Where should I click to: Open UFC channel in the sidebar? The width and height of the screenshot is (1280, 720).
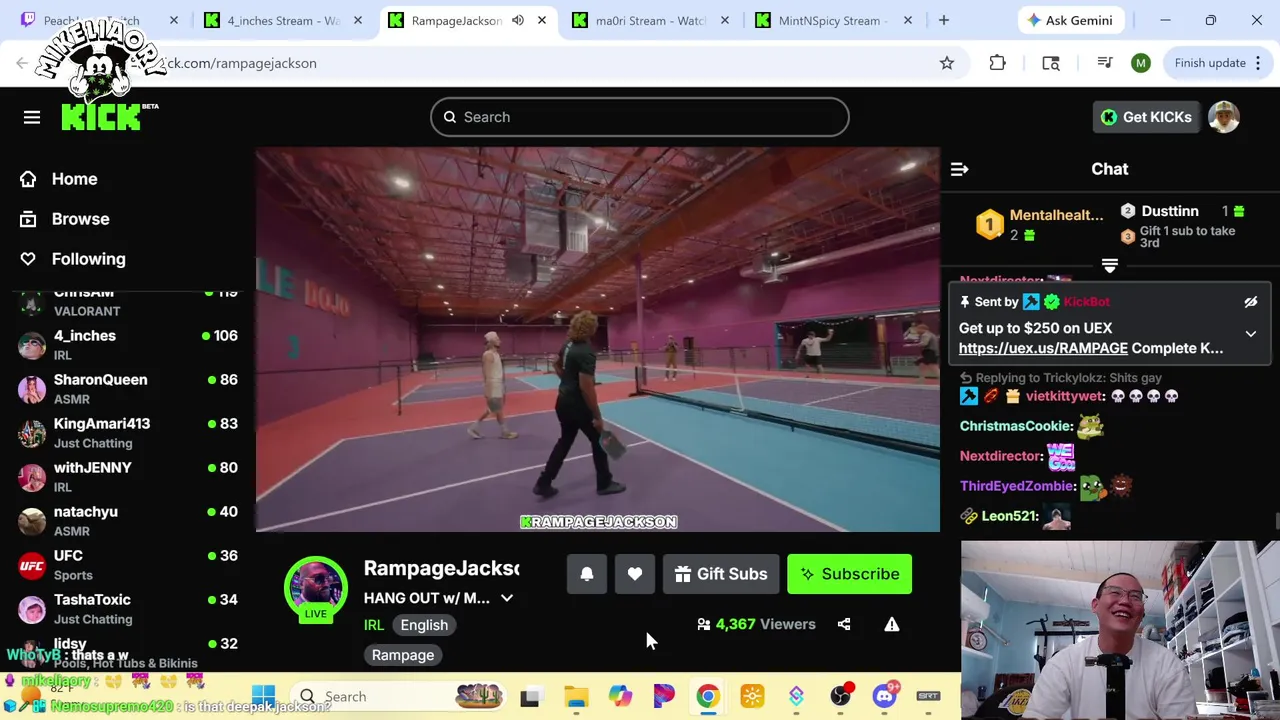[x=128, y=565]
